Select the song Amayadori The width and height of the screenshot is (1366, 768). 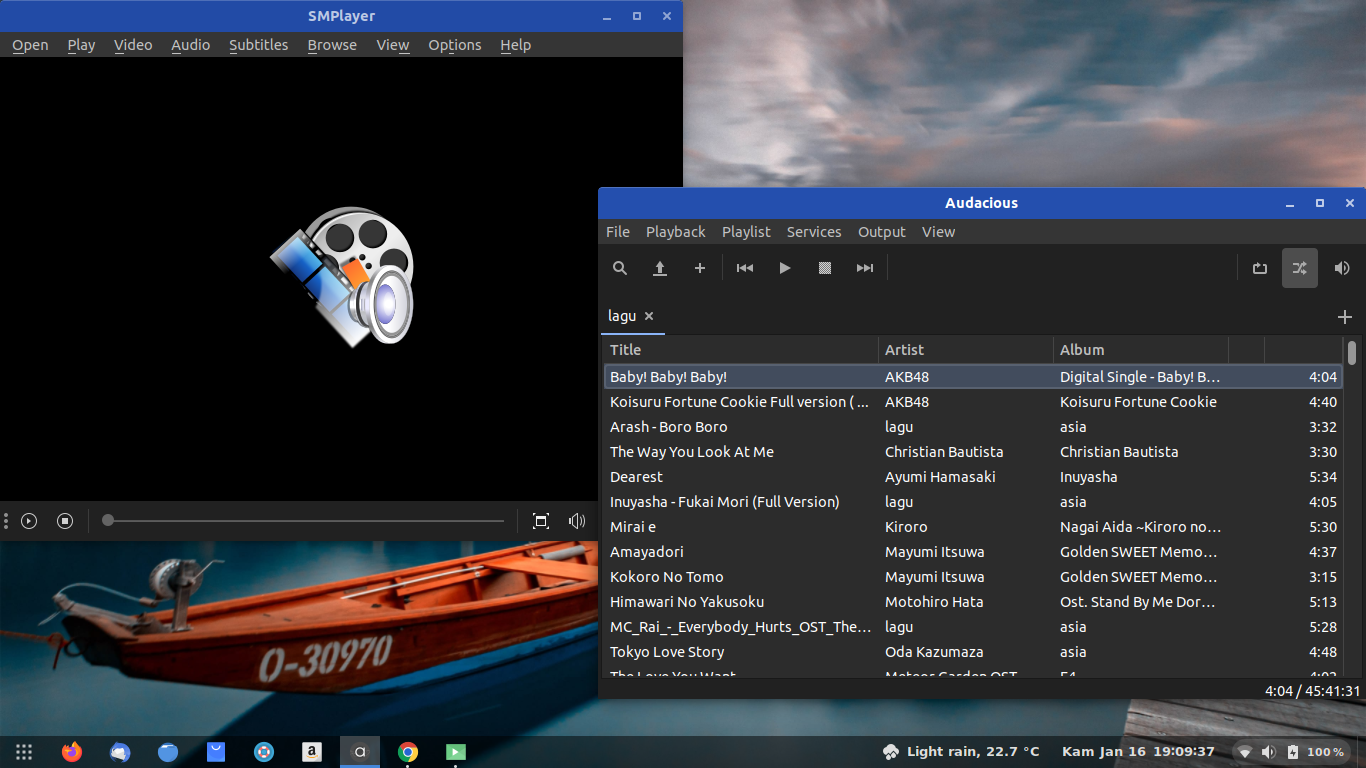pos(973,552)
